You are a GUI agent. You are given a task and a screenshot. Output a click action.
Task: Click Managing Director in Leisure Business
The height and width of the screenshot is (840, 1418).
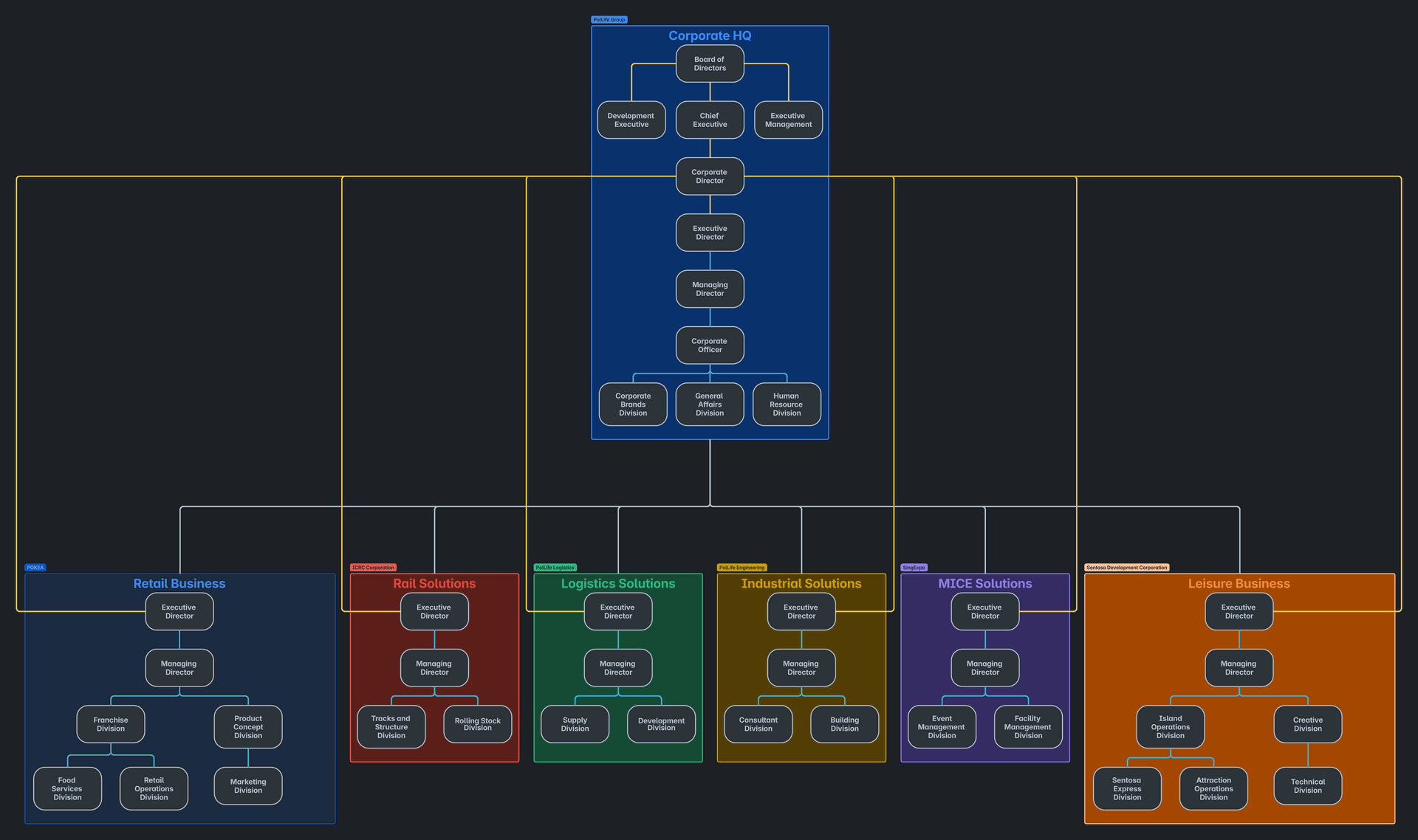[x=1239, y=668]
